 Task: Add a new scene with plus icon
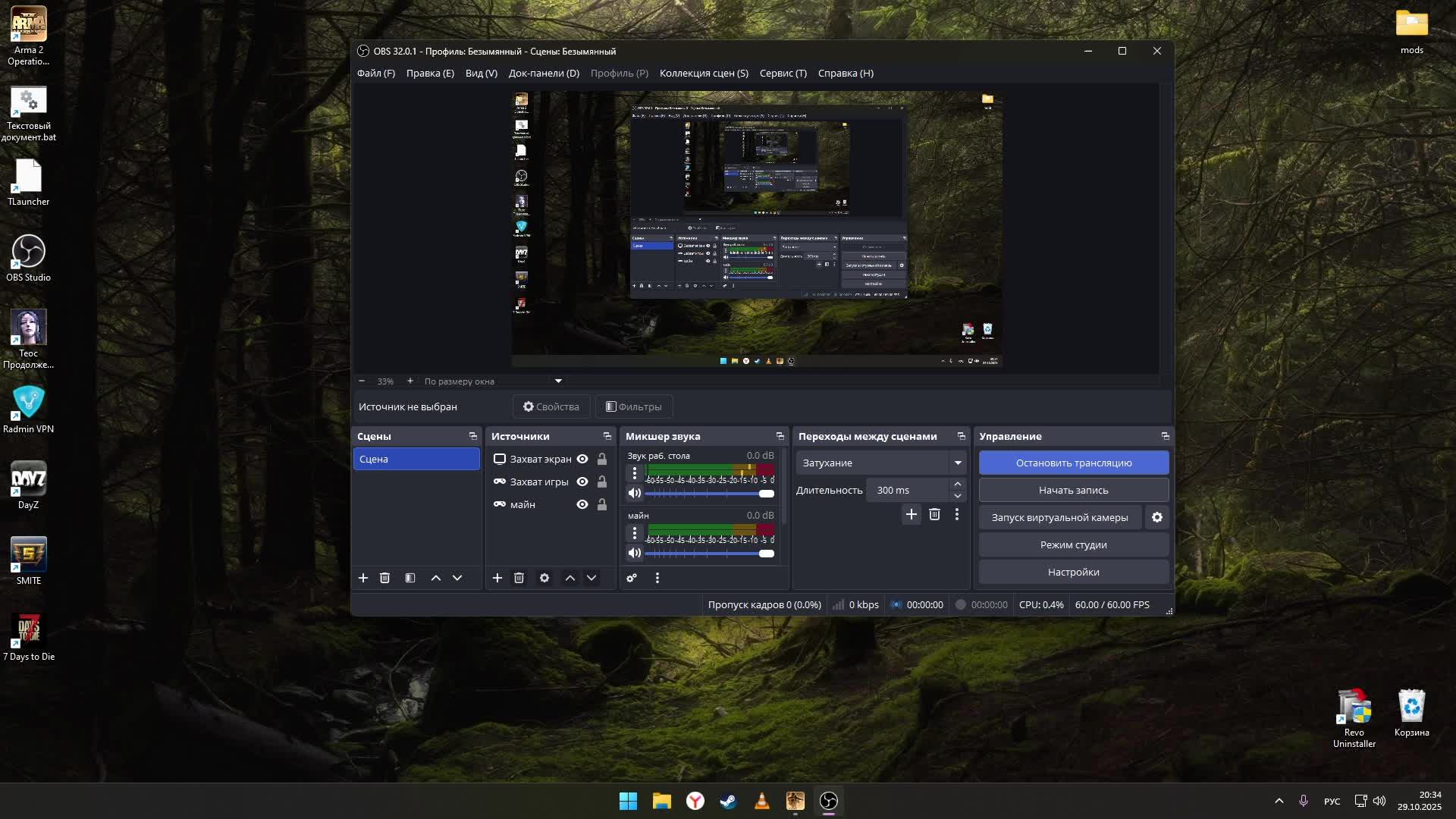[363, 578]
